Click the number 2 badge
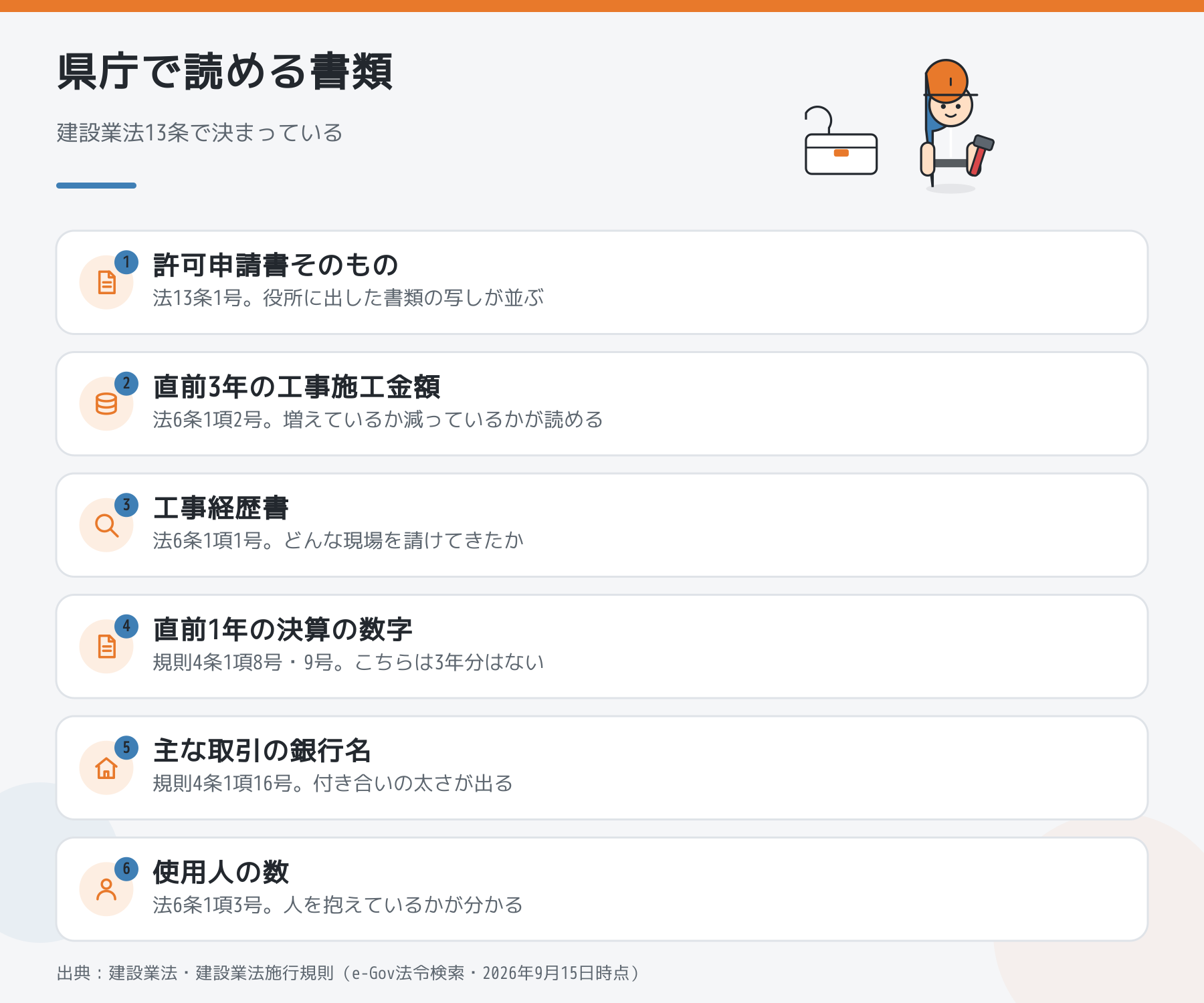 pos(126,384)
